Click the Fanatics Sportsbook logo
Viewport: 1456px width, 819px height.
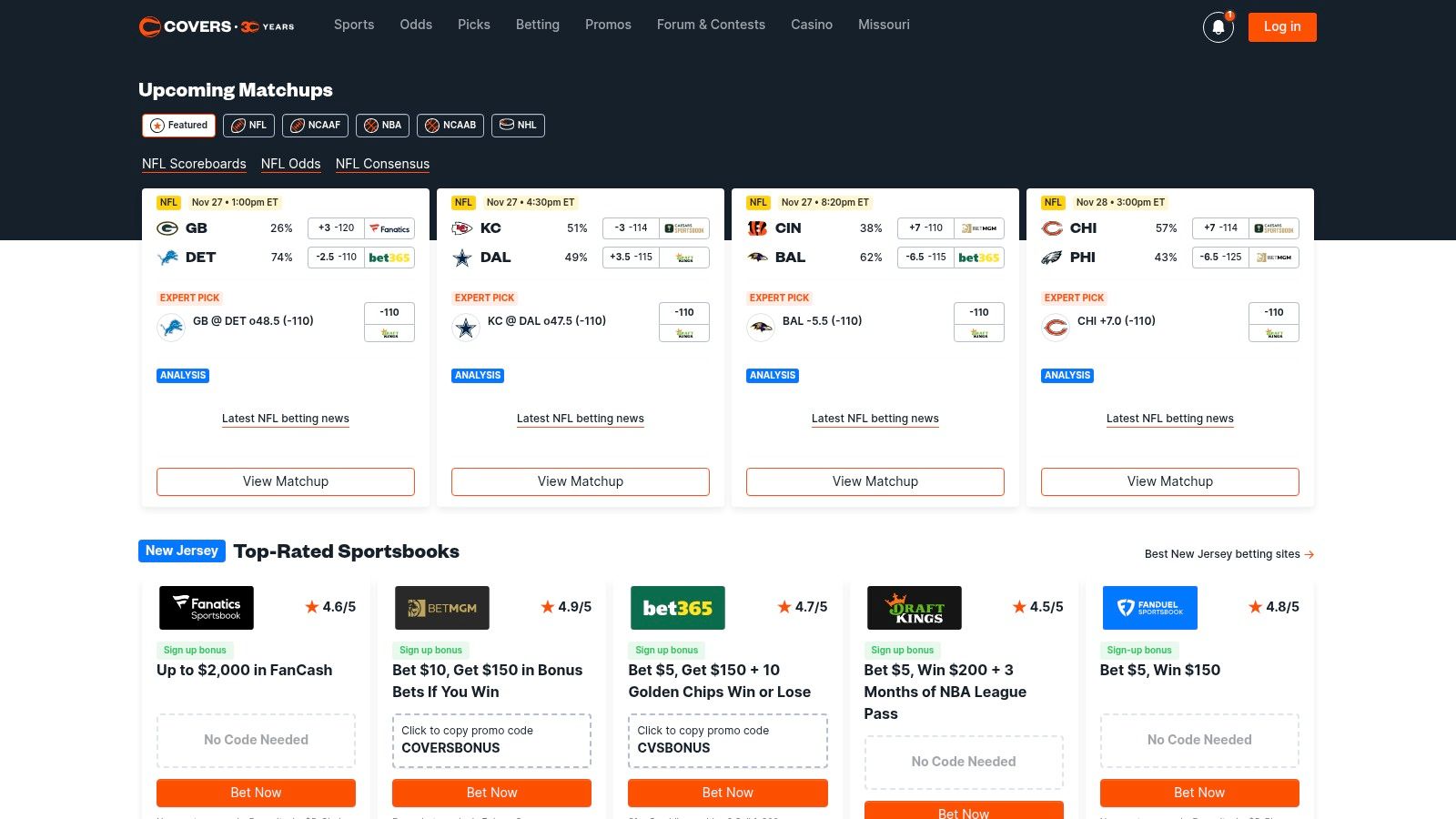pos(207,608)
